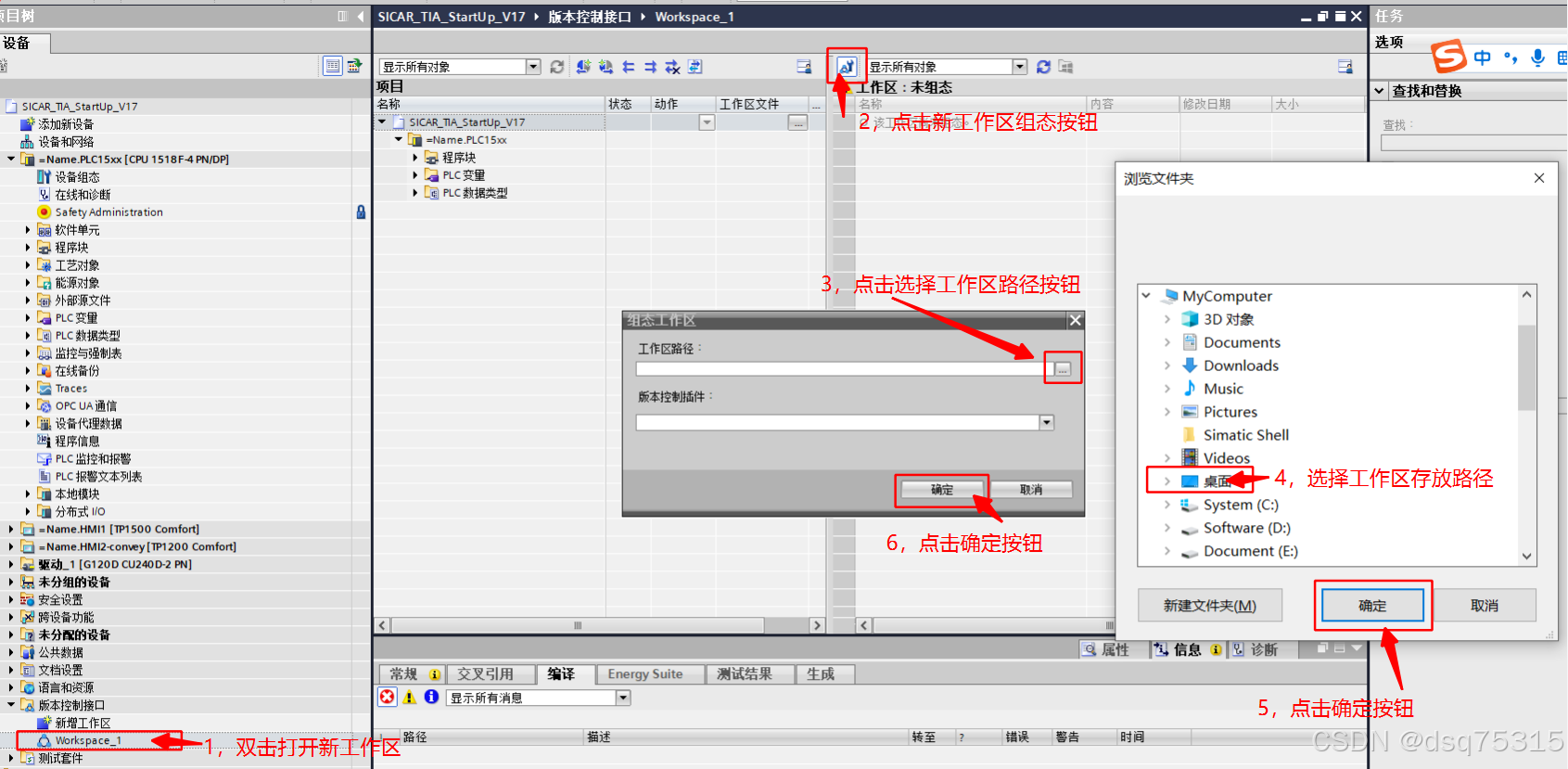Click the 查找 search input field

1473,143
